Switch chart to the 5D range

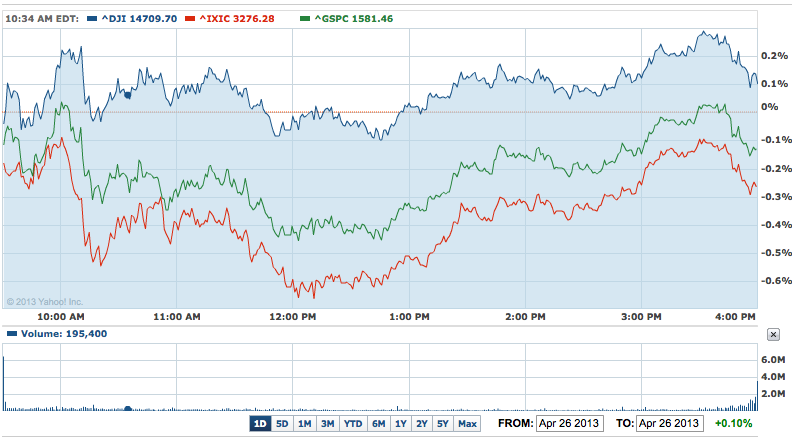(282, 424)
